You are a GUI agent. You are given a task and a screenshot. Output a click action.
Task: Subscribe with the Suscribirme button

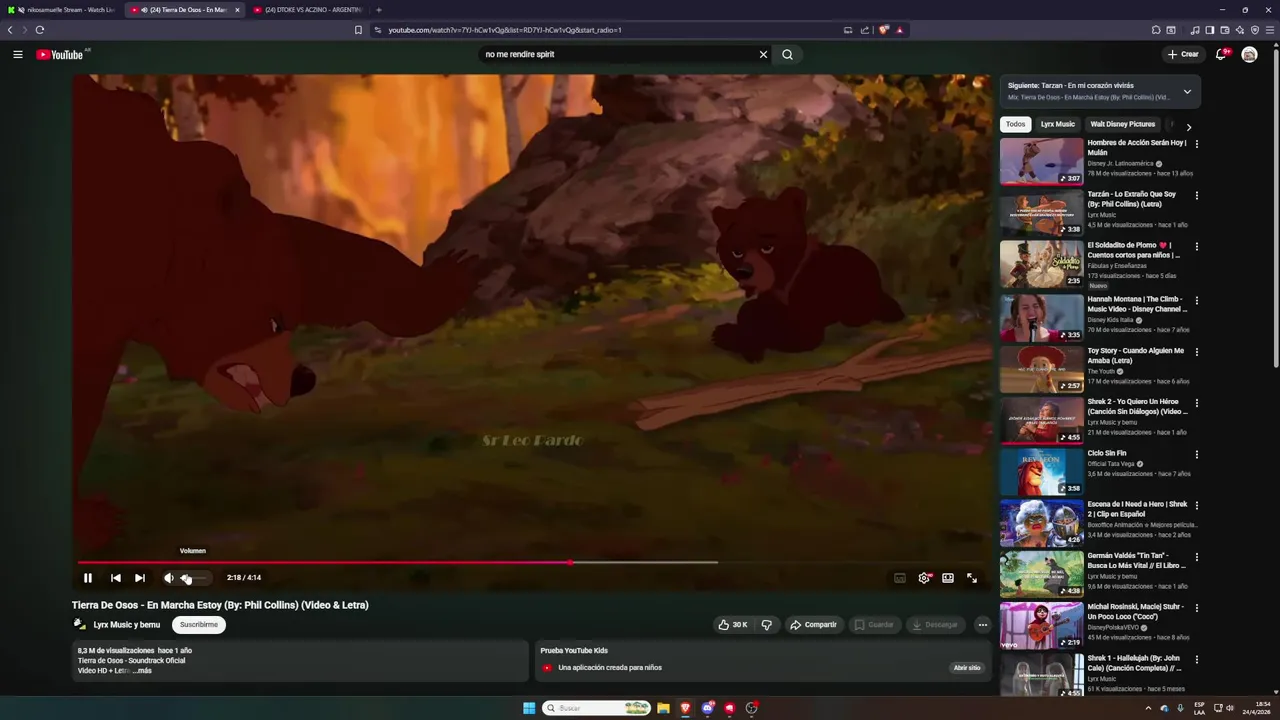199,625
